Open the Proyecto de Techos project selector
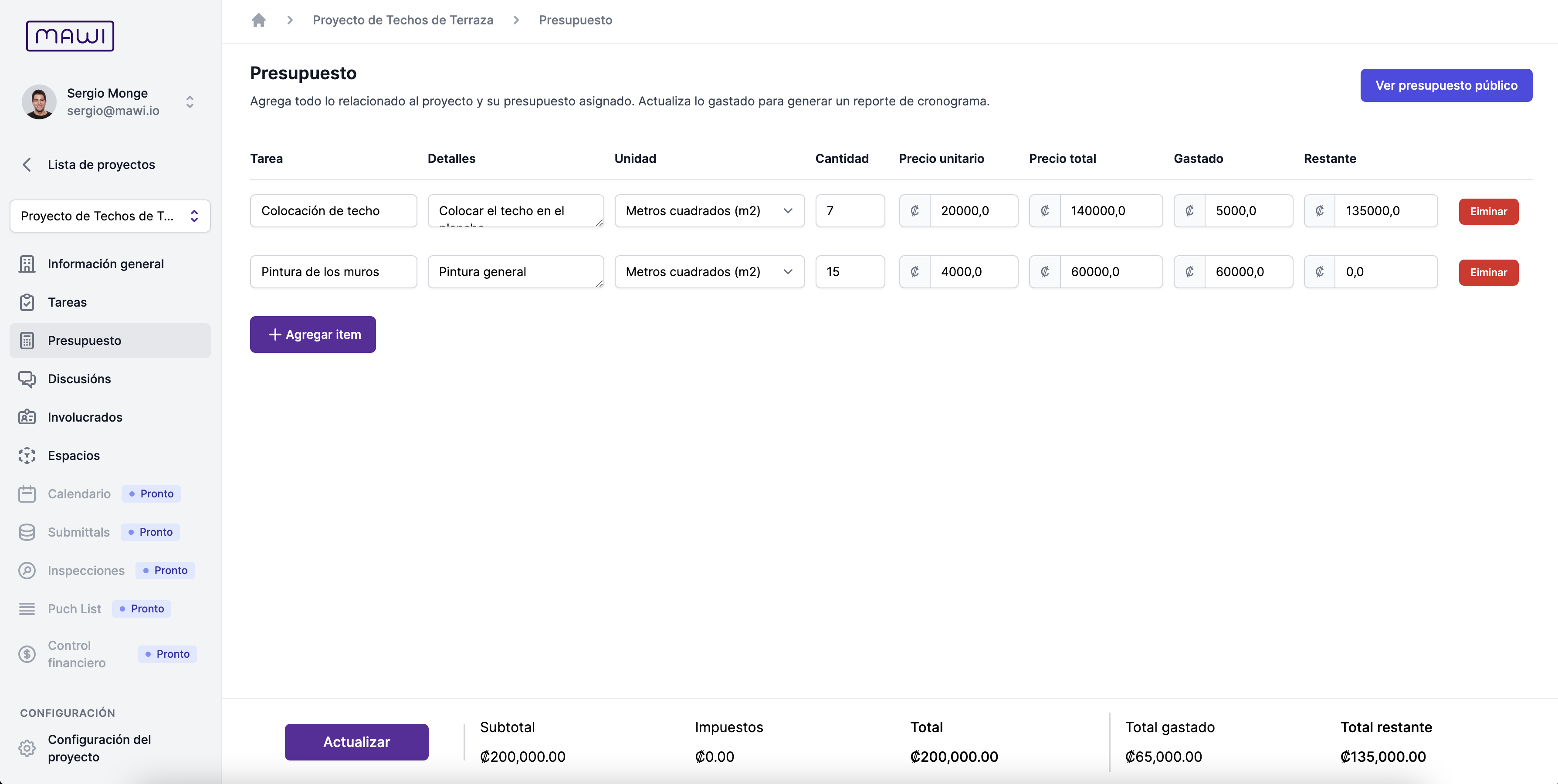This screenshot has height=784, width=1558. [x=110, y=216]
